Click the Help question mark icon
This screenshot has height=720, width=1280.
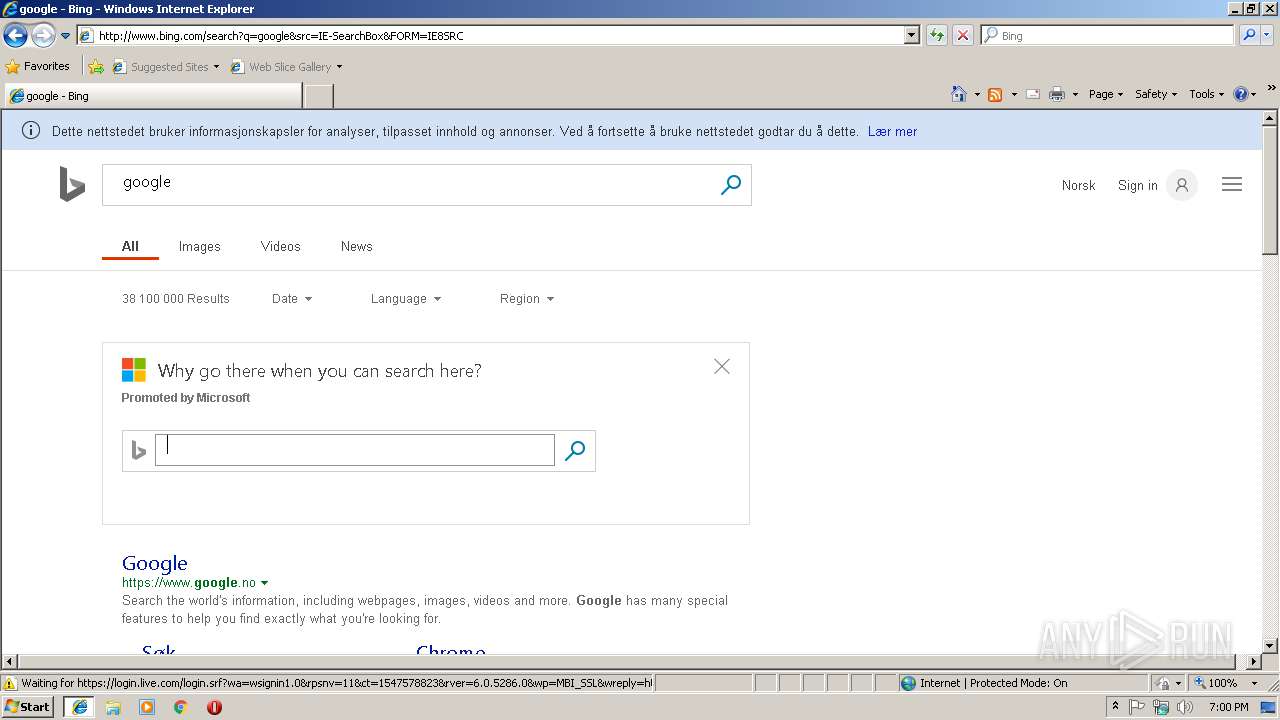[1241, 94]
